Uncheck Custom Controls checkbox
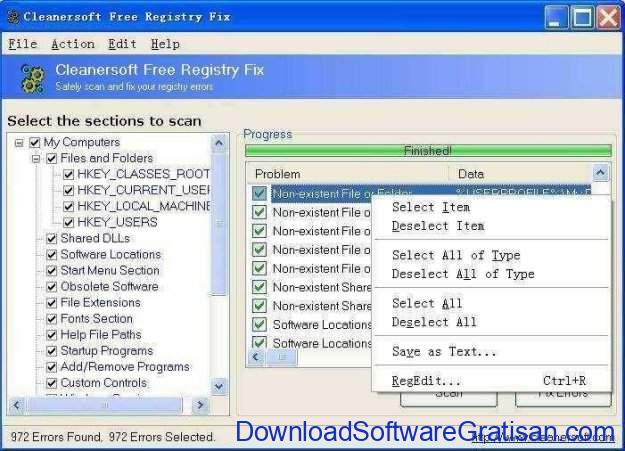Viewport: 625px width, 451px height. [x=51, y=383]
